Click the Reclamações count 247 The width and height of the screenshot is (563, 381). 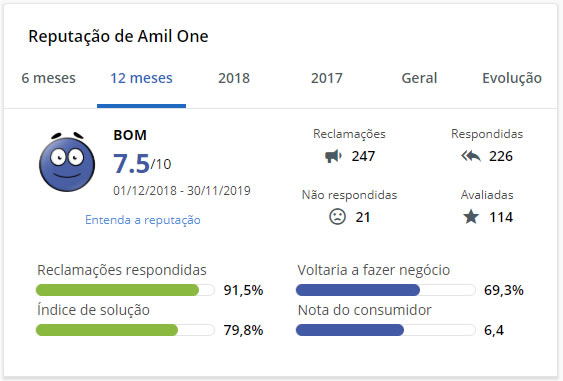(363, 156)
